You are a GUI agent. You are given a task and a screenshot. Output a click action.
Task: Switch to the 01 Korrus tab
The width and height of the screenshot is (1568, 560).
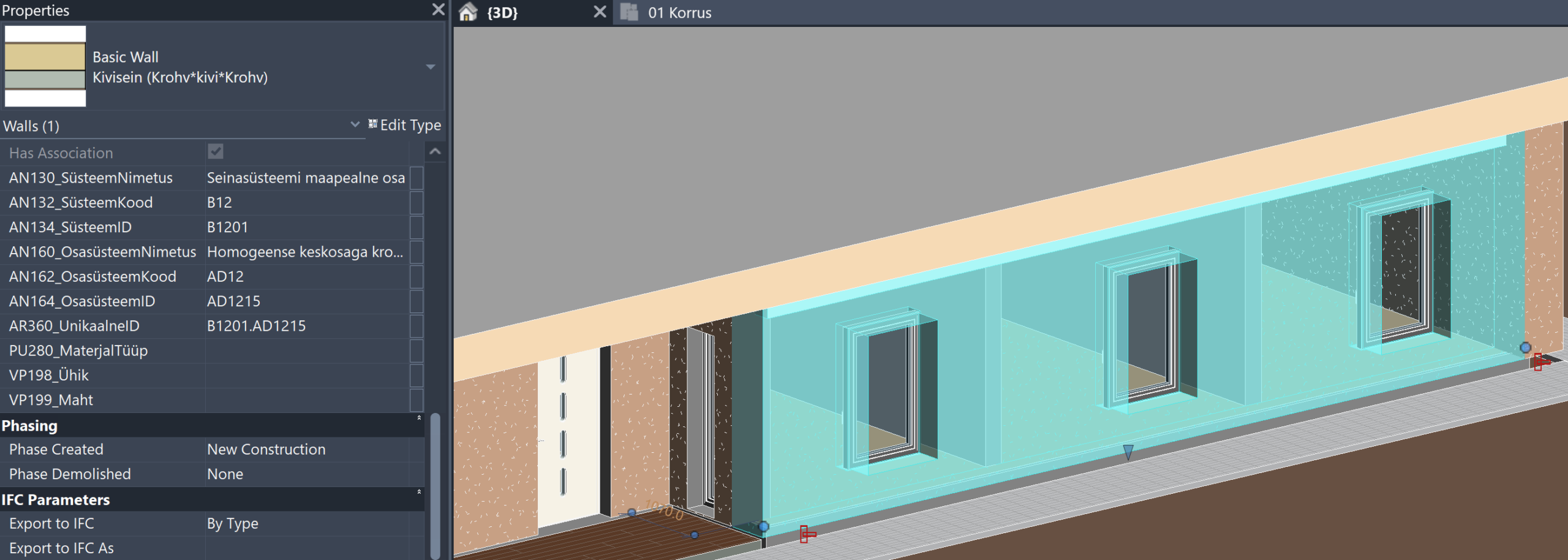679,13
